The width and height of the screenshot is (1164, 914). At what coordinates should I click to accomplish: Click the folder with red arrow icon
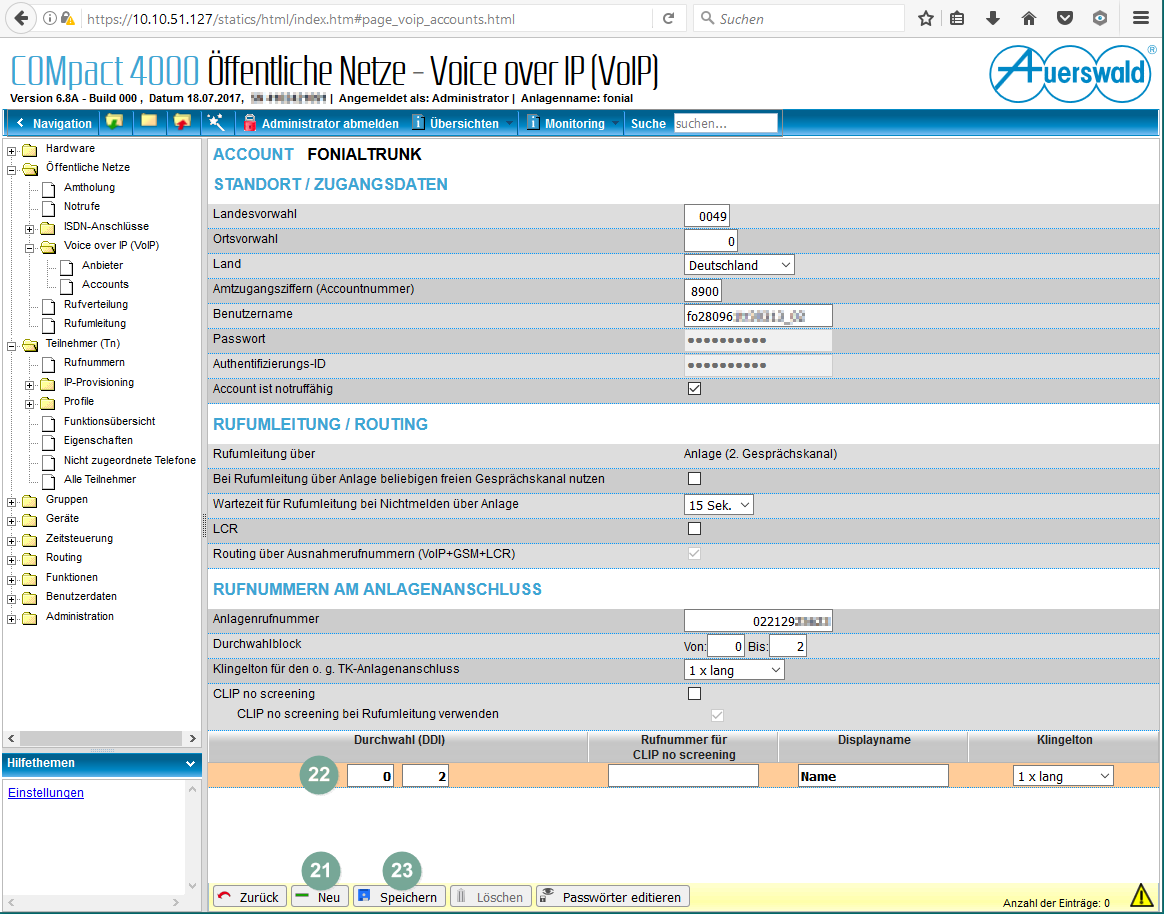182,122
